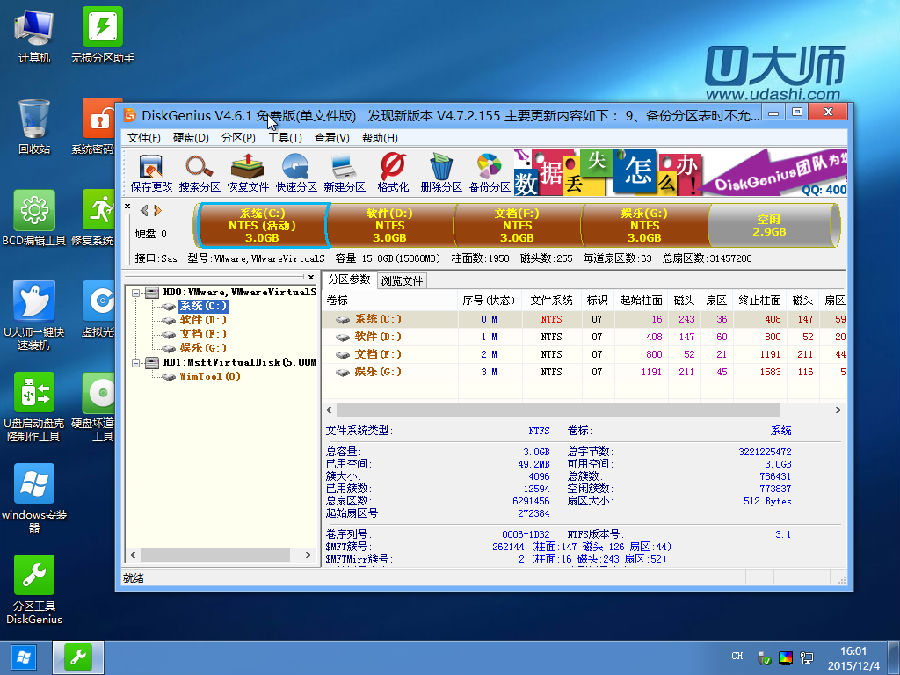Select 娱乐(G:) in the disk tree
This screenshot has height=675, width=900.
tap(203, 348)
